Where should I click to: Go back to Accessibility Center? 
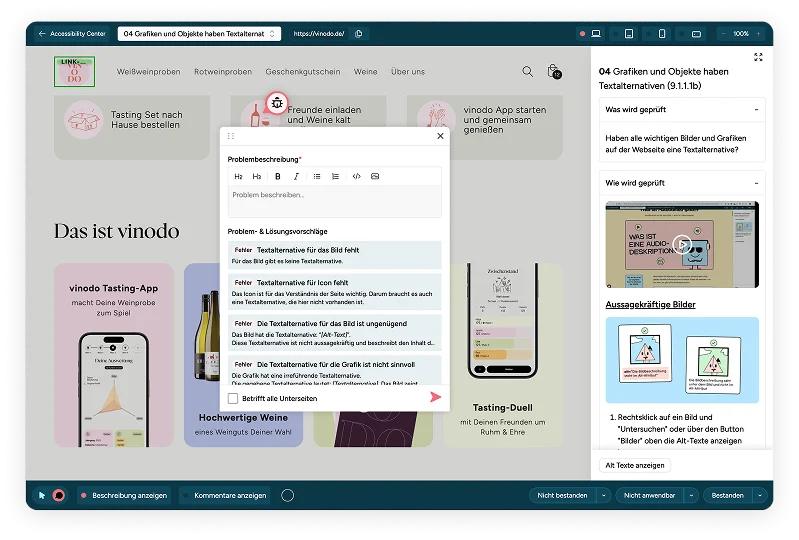pyautogui.click(x=72, y=34)
